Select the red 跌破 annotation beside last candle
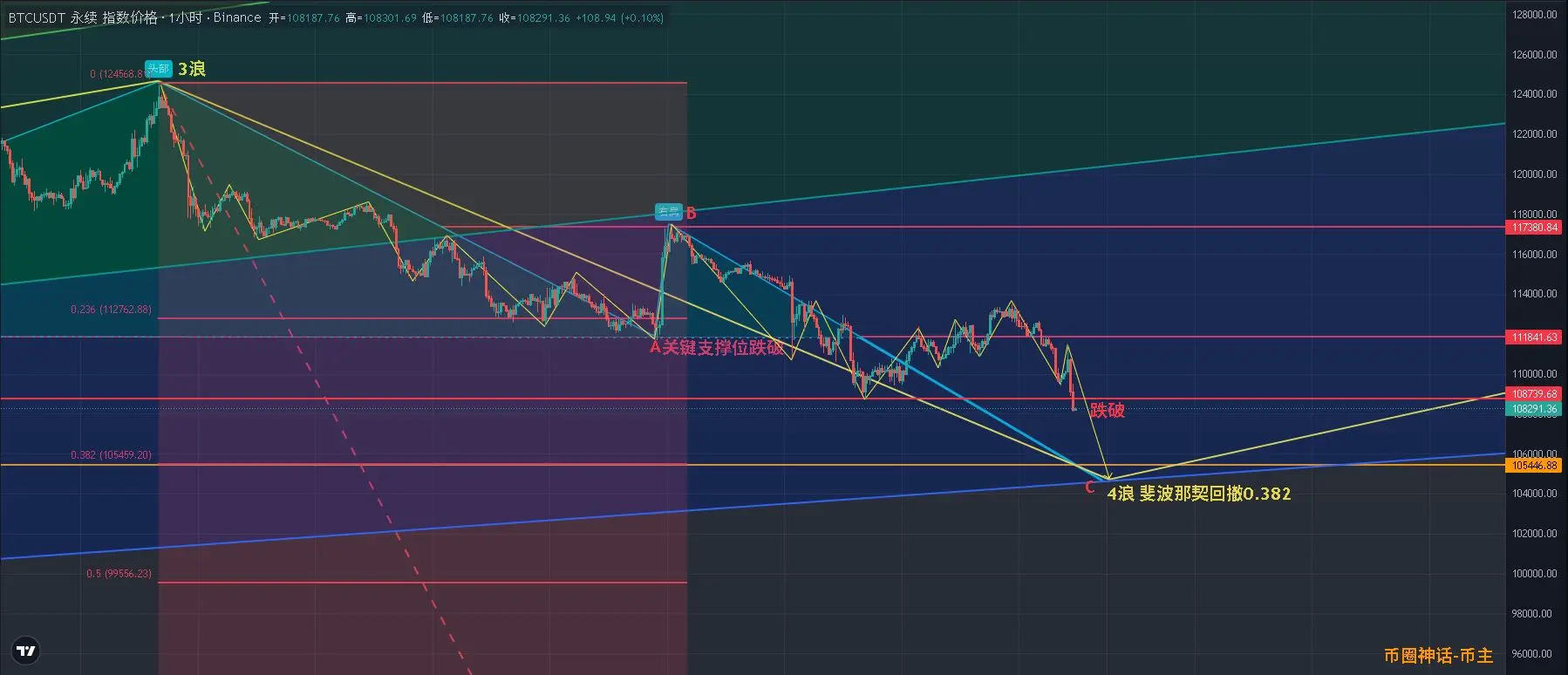 pos(1108,410)
